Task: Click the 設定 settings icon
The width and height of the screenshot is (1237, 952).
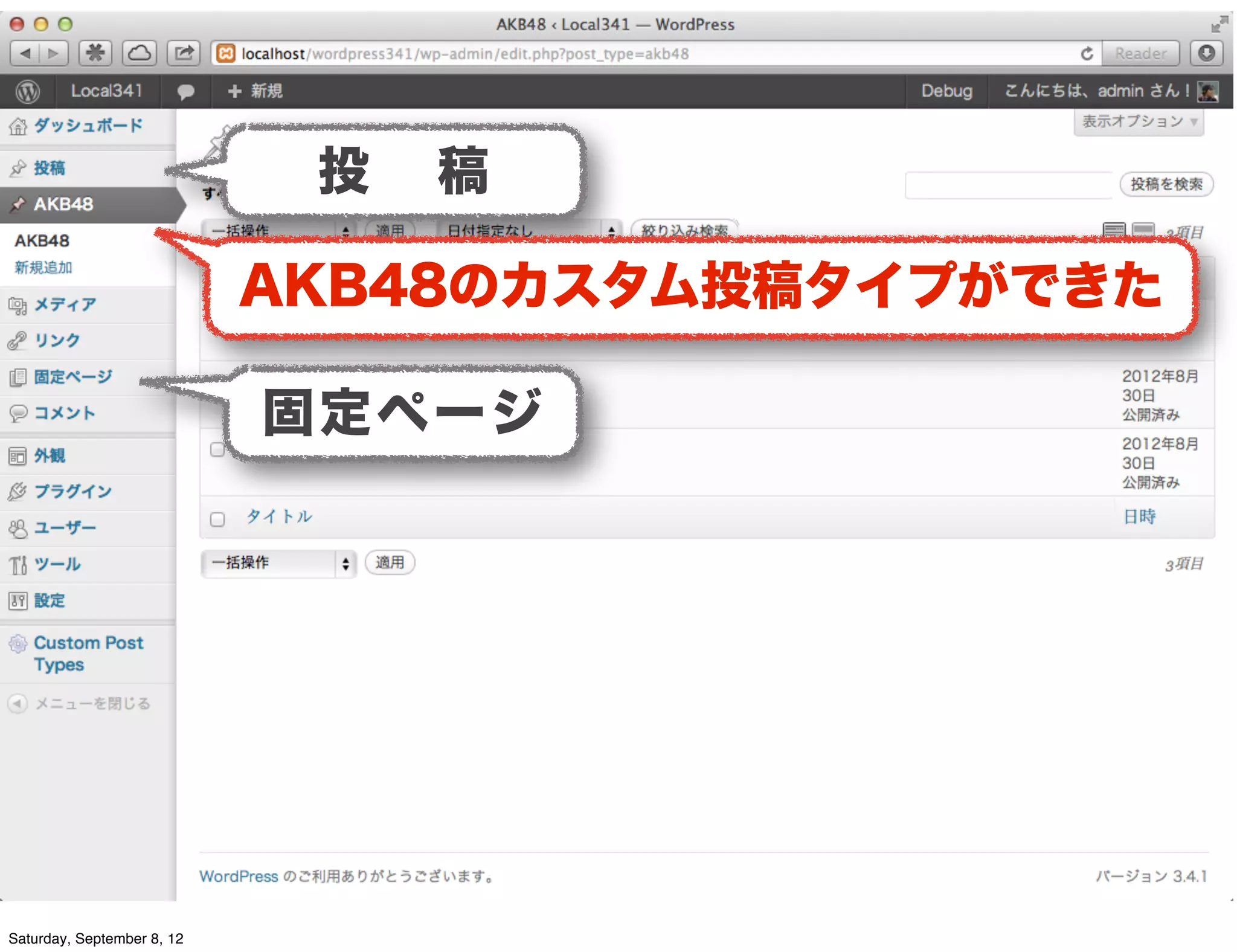Action: click(x=18, y=601)
